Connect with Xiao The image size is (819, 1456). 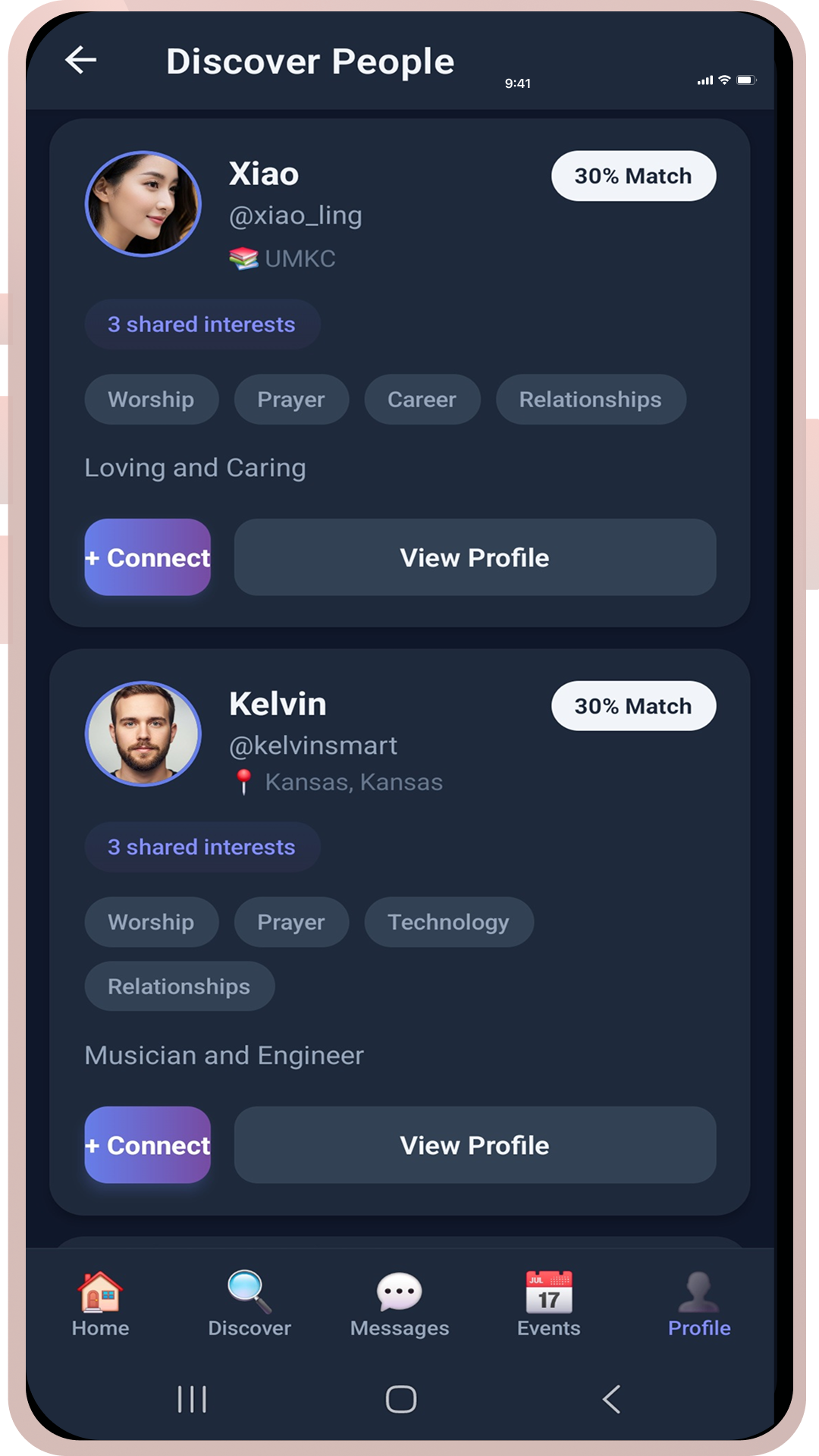(x=148, y=557)
